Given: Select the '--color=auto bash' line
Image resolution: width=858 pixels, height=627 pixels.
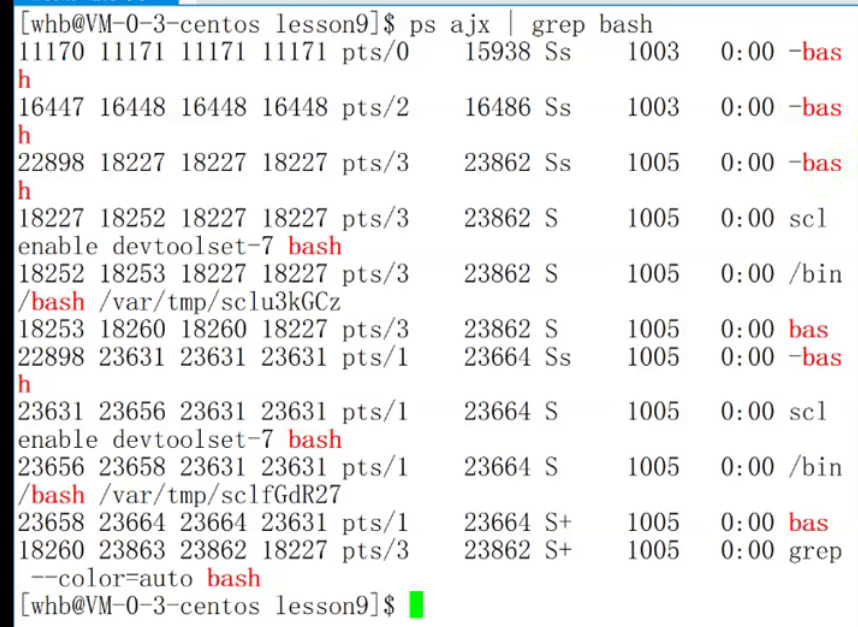Looking at the screenshot, I should [x=146, y=578].
